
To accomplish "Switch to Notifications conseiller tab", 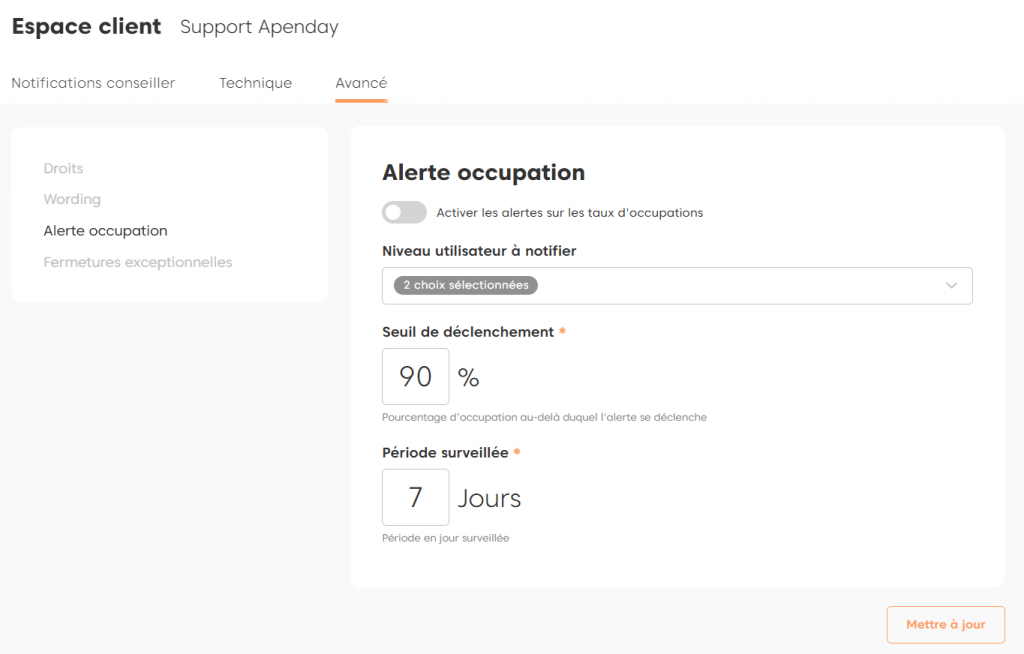I will tap(93, 83).
